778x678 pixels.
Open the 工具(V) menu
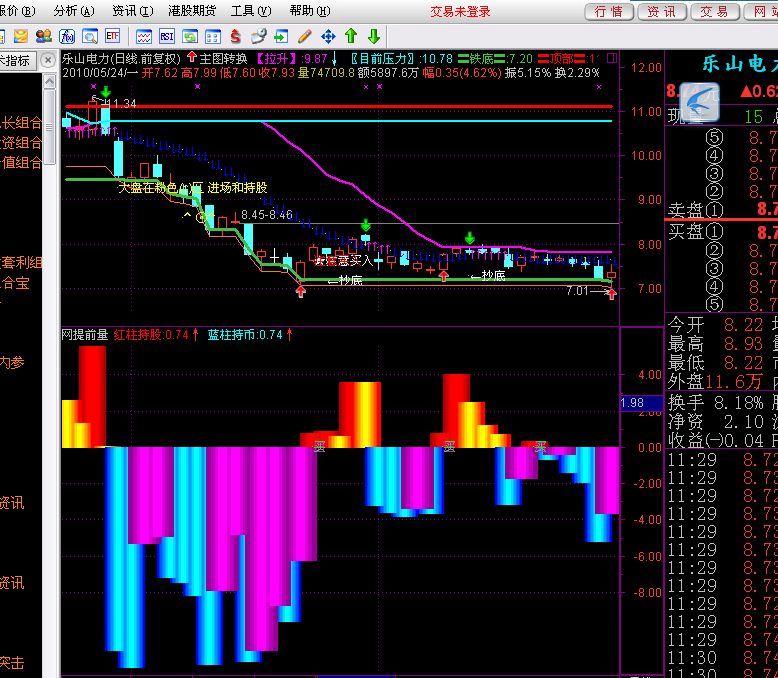[x=251, y=11]
